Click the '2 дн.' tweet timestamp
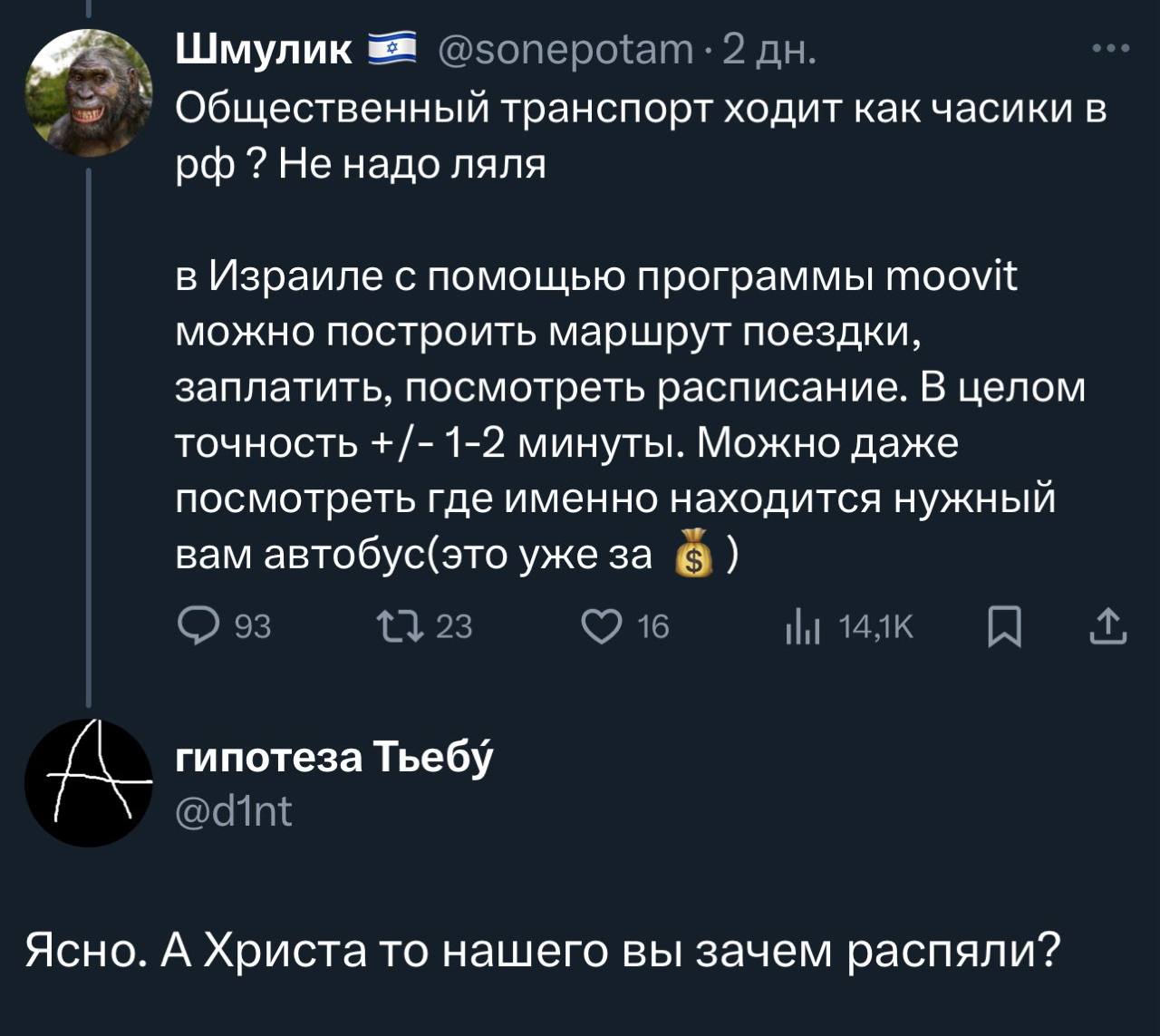Image resolution: width=1160 pixels, height=1036 pixels. point(770,52)
